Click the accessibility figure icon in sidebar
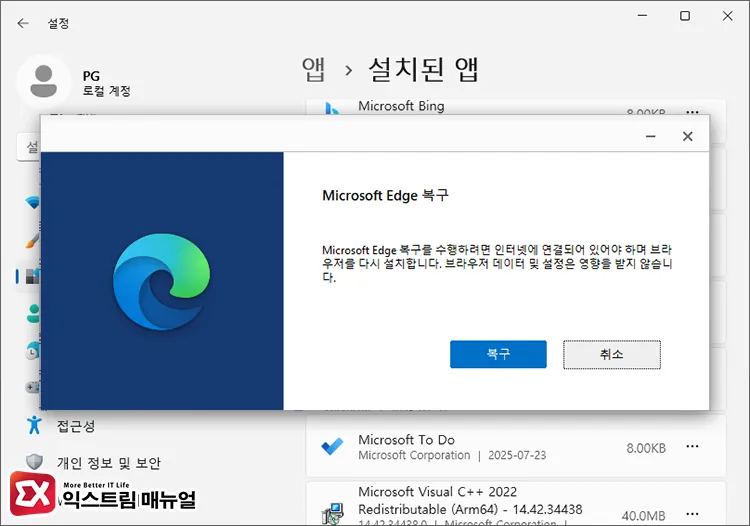 [34, 425]
